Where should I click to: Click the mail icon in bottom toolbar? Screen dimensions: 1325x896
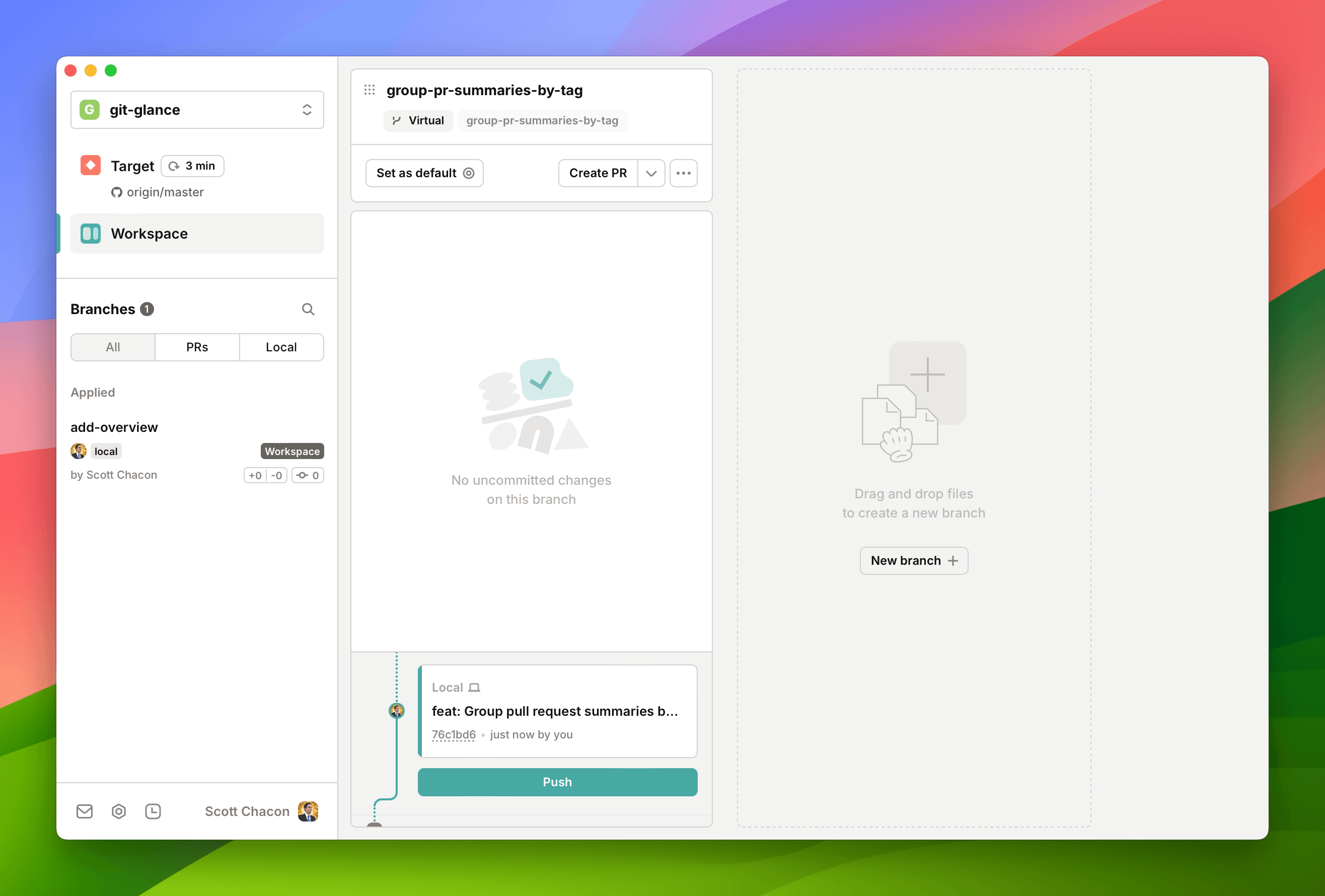coord(85,811)
